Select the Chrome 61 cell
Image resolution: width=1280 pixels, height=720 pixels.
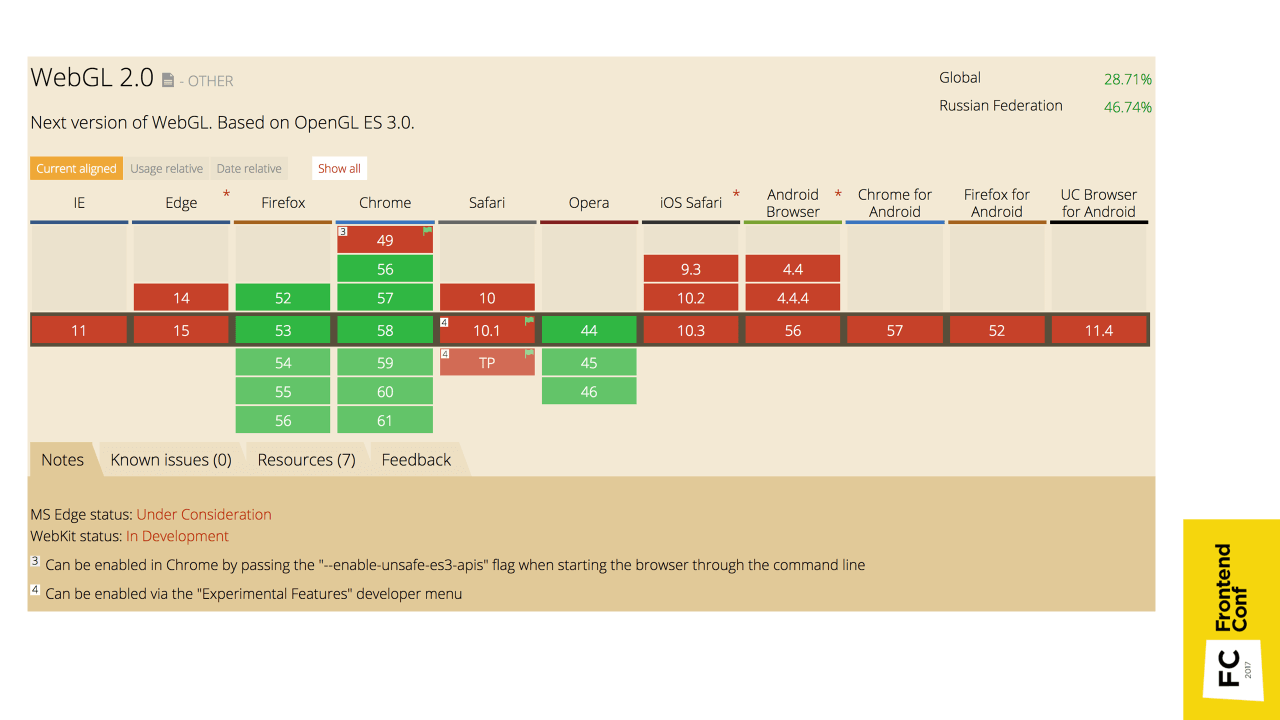coord(385,420)
